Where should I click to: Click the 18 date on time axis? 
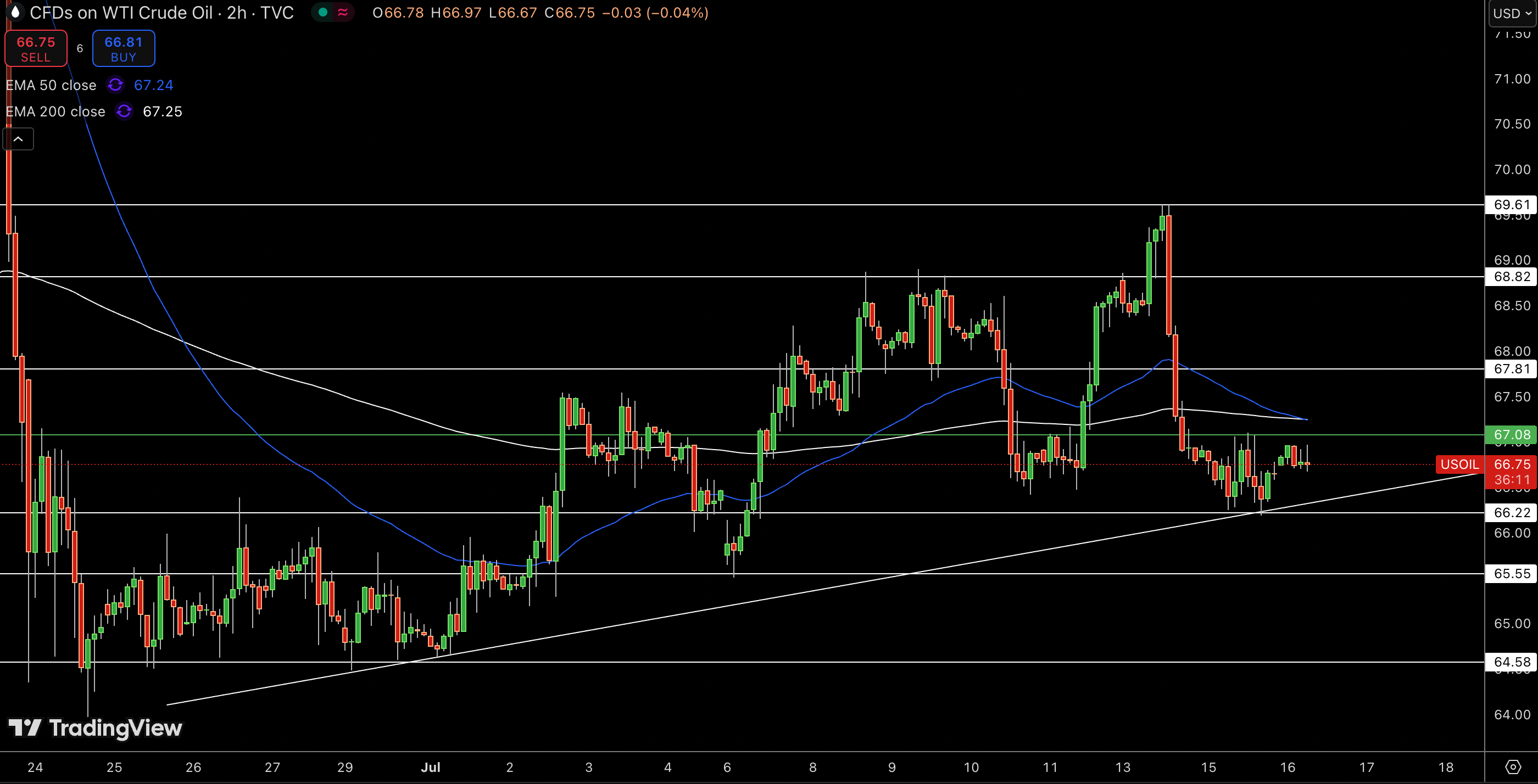(1446, 768)
